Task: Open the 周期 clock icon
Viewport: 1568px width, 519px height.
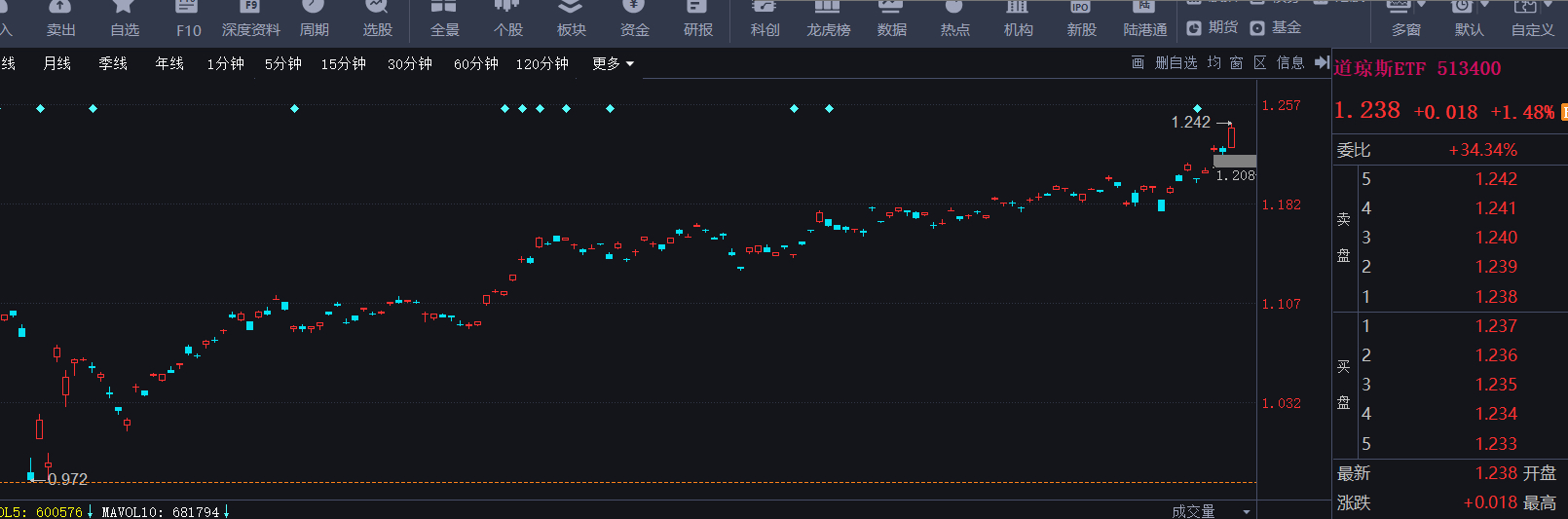Action: [x=314, y=19]
